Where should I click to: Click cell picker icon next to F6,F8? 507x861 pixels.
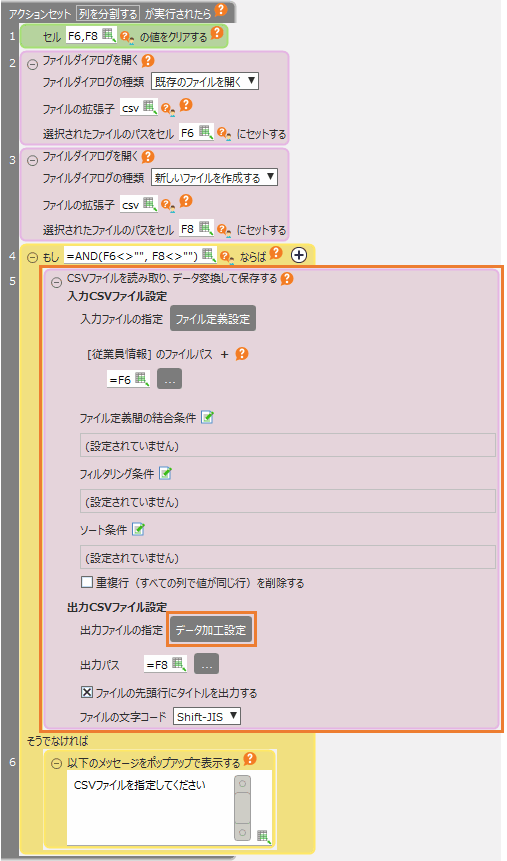click(109, 36)
